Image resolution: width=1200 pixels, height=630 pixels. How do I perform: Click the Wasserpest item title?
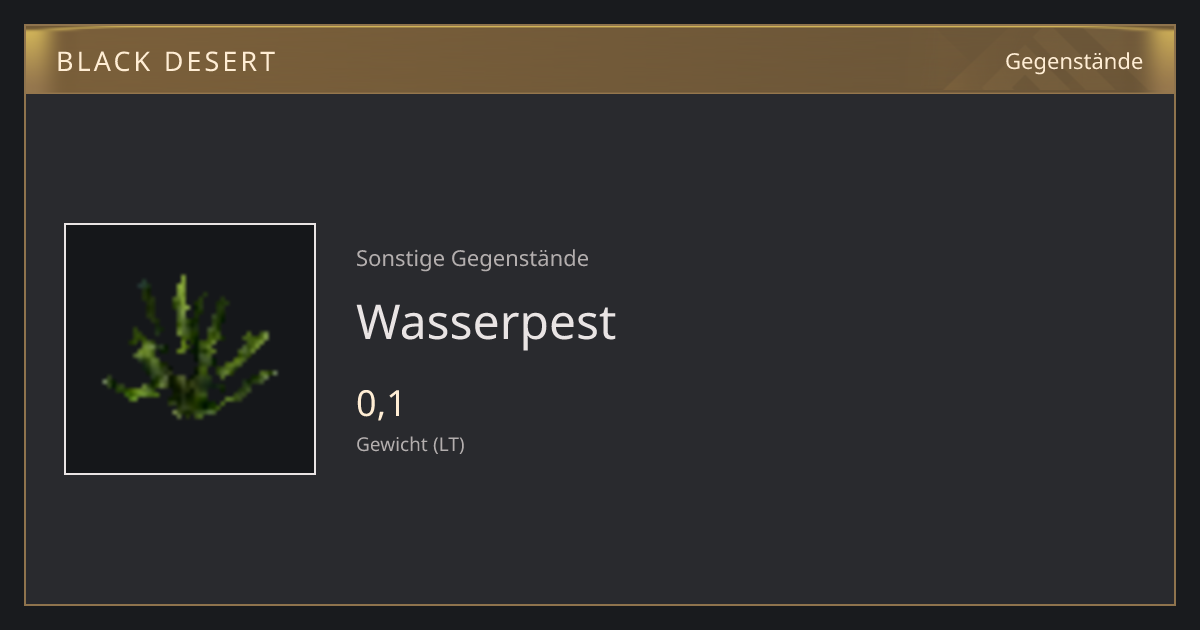click(486, 322)
